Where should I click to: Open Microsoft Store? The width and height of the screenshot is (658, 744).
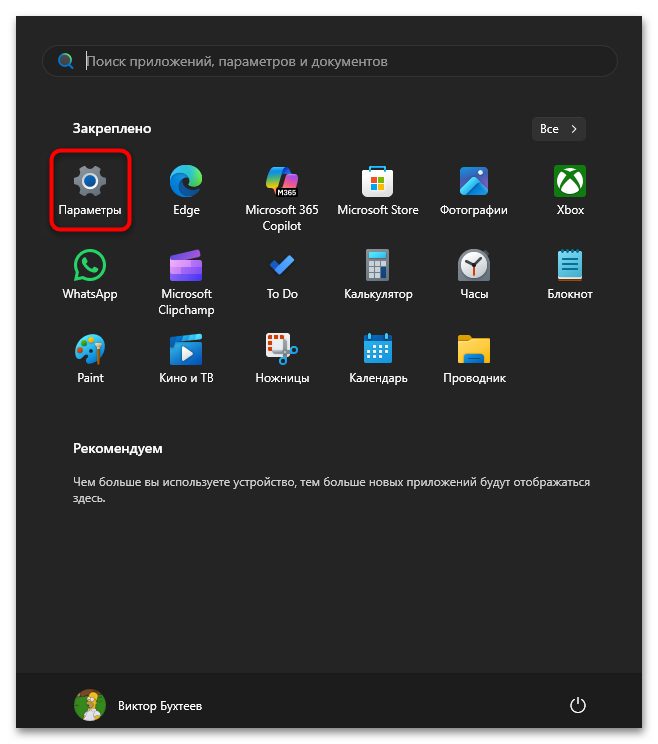(378, 190)
